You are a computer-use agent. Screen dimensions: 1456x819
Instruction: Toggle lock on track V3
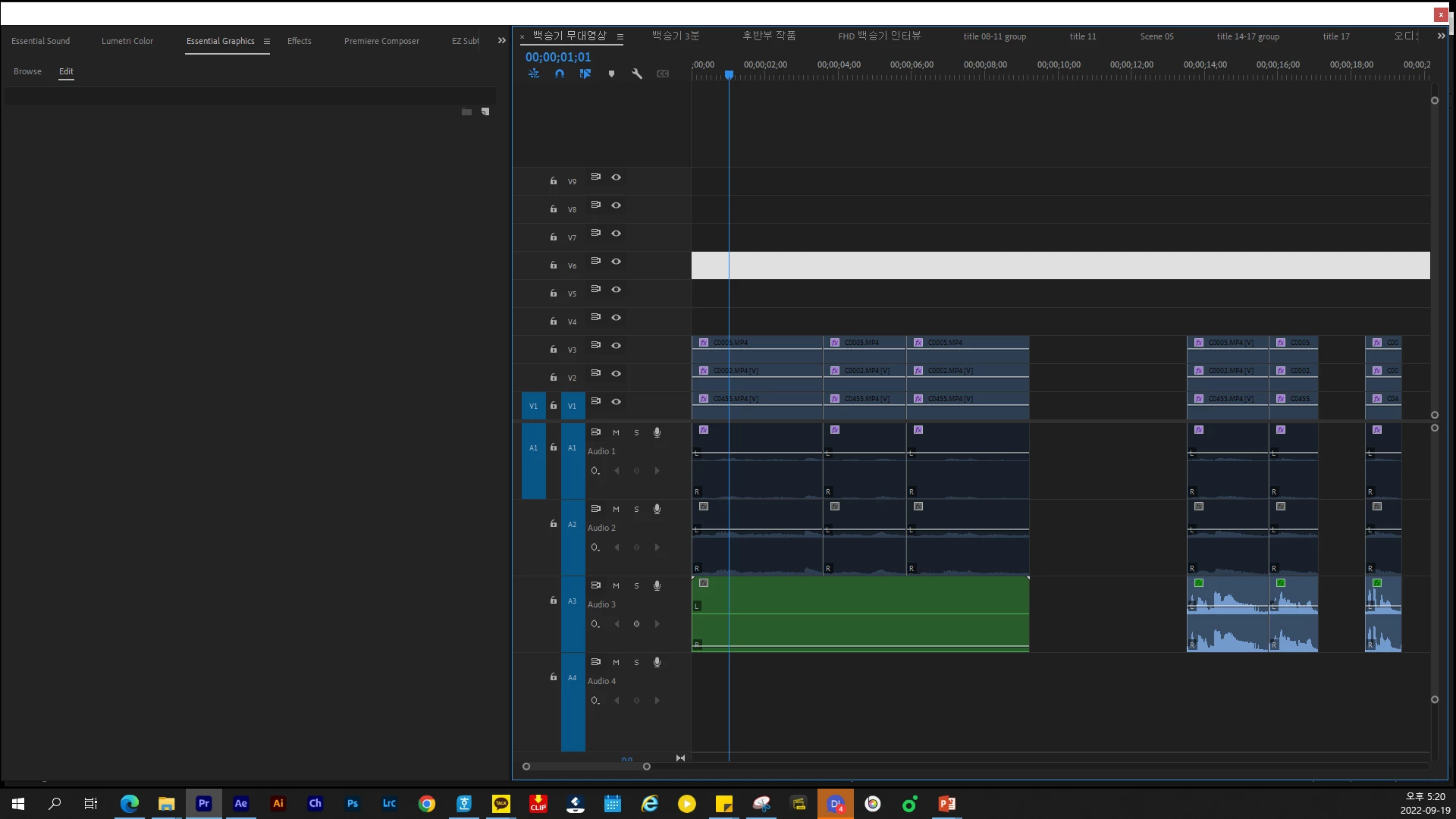coord(553,349)
